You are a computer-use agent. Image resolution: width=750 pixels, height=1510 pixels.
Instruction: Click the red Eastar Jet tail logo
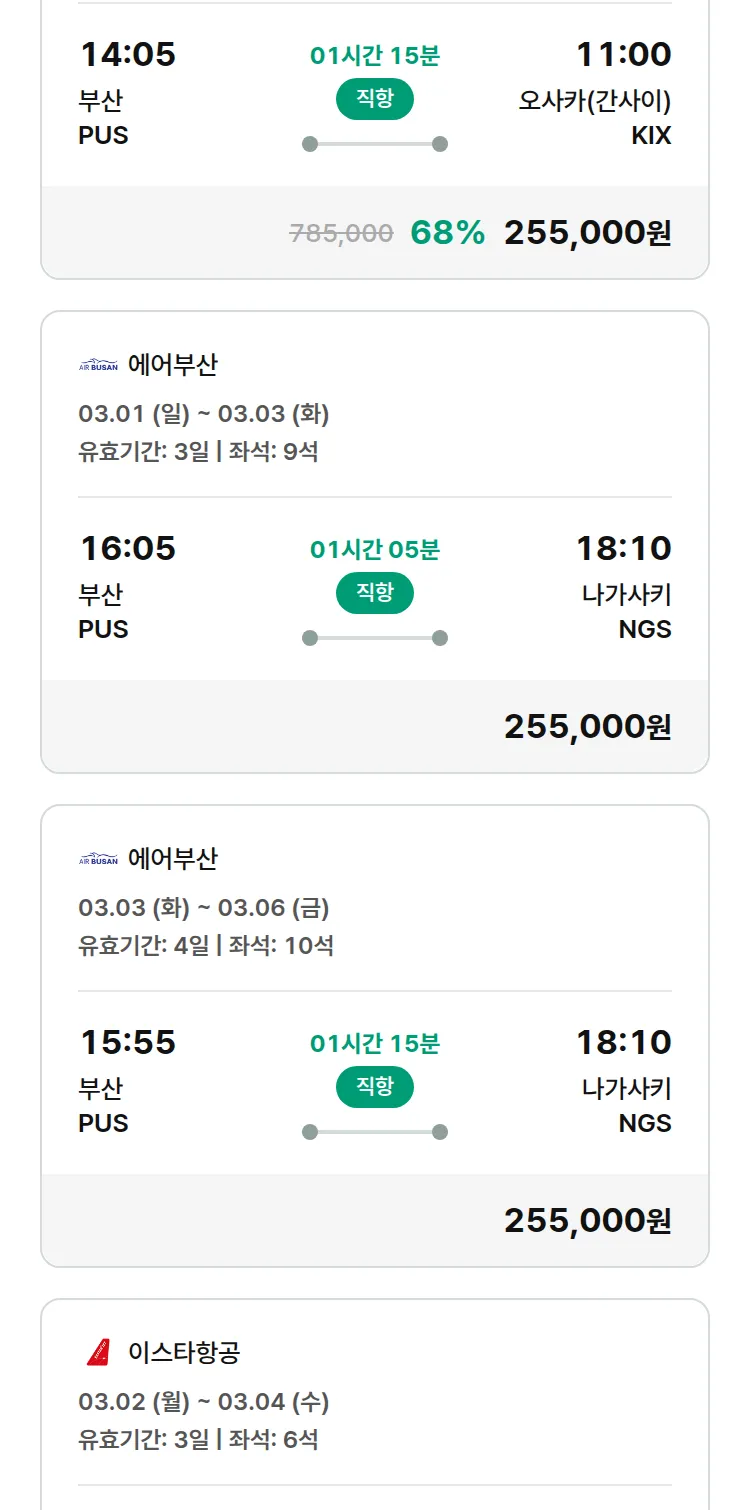coord(98,1353)
